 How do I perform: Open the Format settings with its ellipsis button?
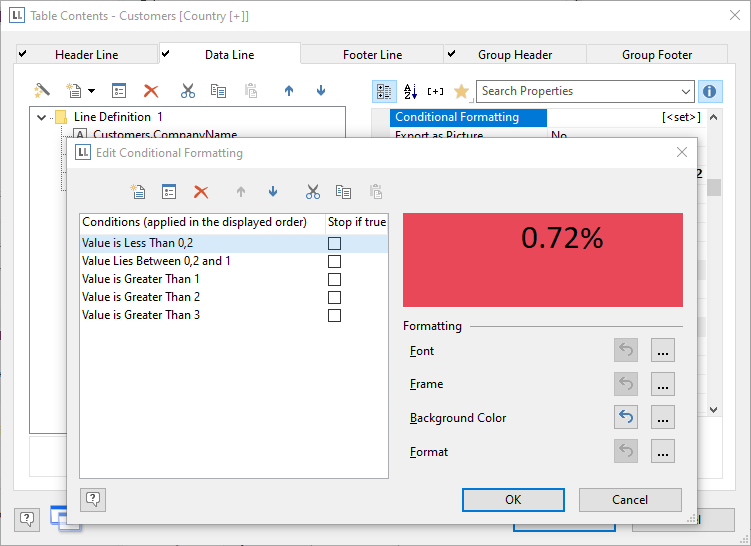[663, 451]
